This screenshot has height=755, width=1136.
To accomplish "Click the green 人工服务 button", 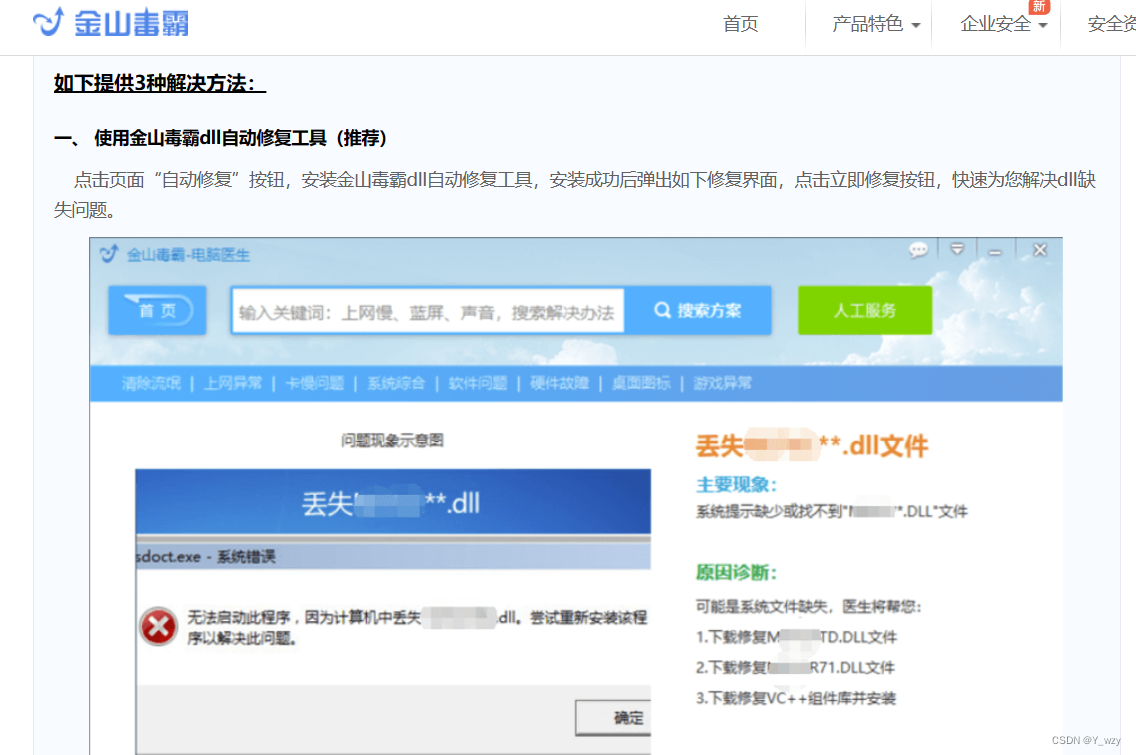I will point(864,310).
